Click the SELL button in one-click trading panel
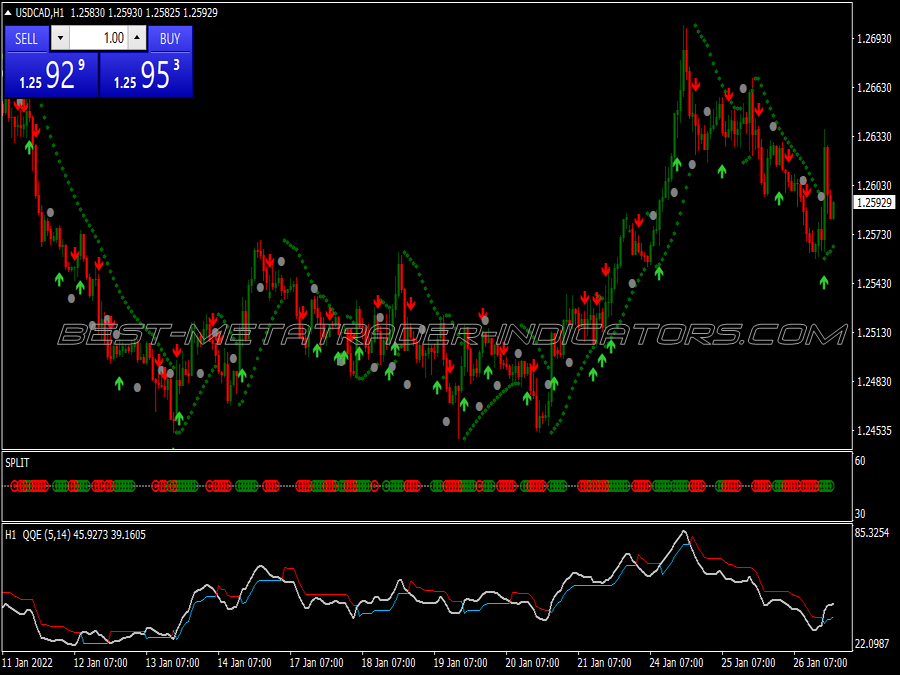 click(x=26, y=38)
